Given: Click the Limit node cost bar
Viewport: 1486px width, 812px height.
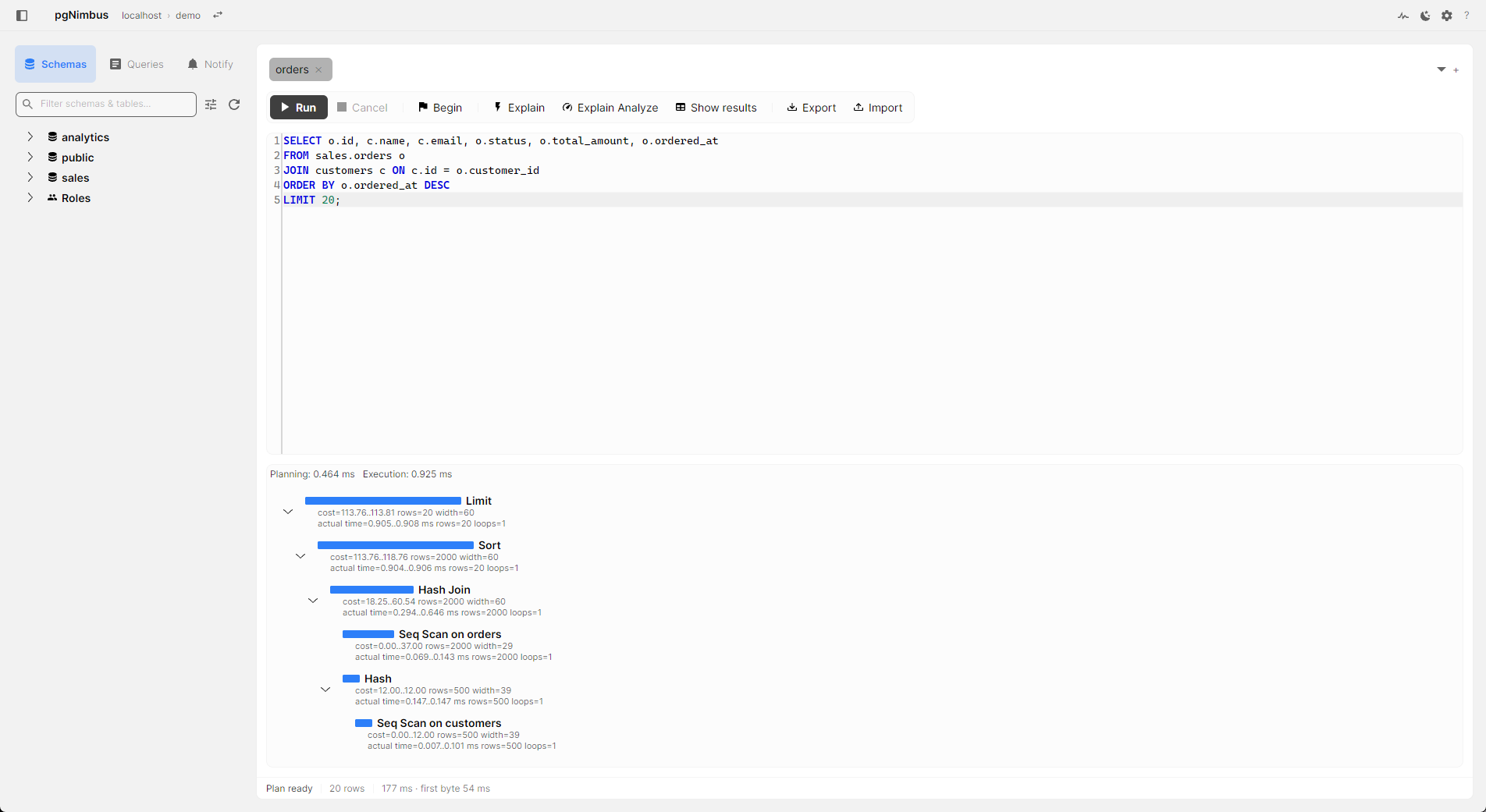Looking at the screenshot, I should 383,501.
